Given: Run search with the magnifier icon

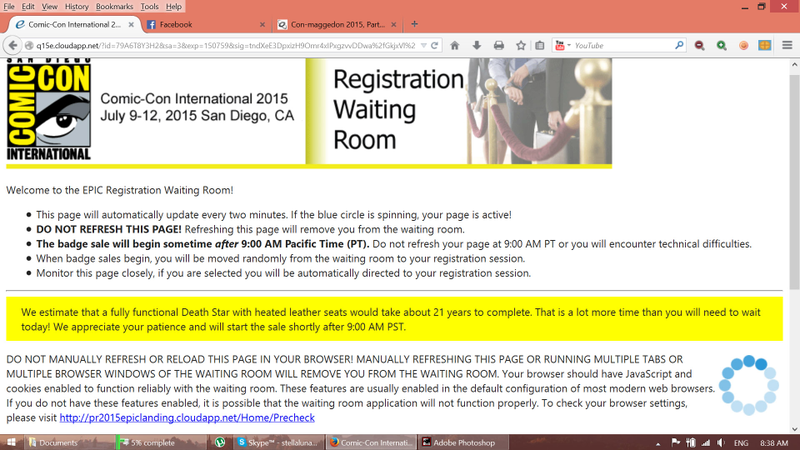Looking at the screenshot, I should coord(679,45).
